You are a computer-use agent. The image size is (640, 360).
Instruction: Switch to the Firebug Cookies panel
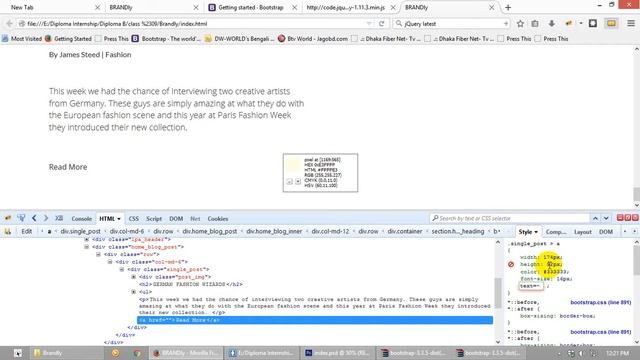click(x=218, y=219)
